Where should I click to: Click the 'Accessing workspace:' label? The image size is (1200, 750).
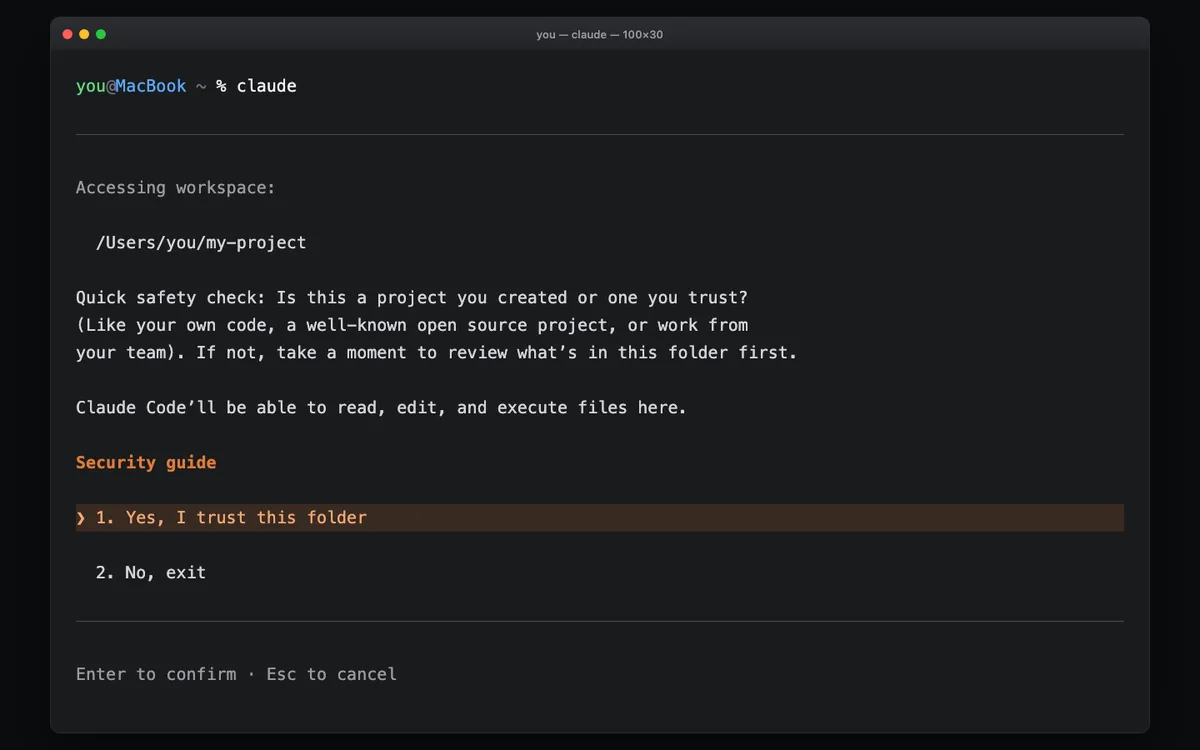tap(176, 187)
